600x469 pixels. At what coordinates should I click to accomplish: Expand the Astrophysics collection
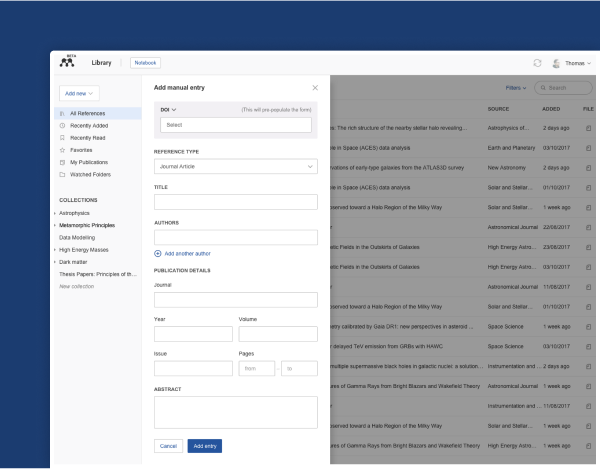coord(54,213)
